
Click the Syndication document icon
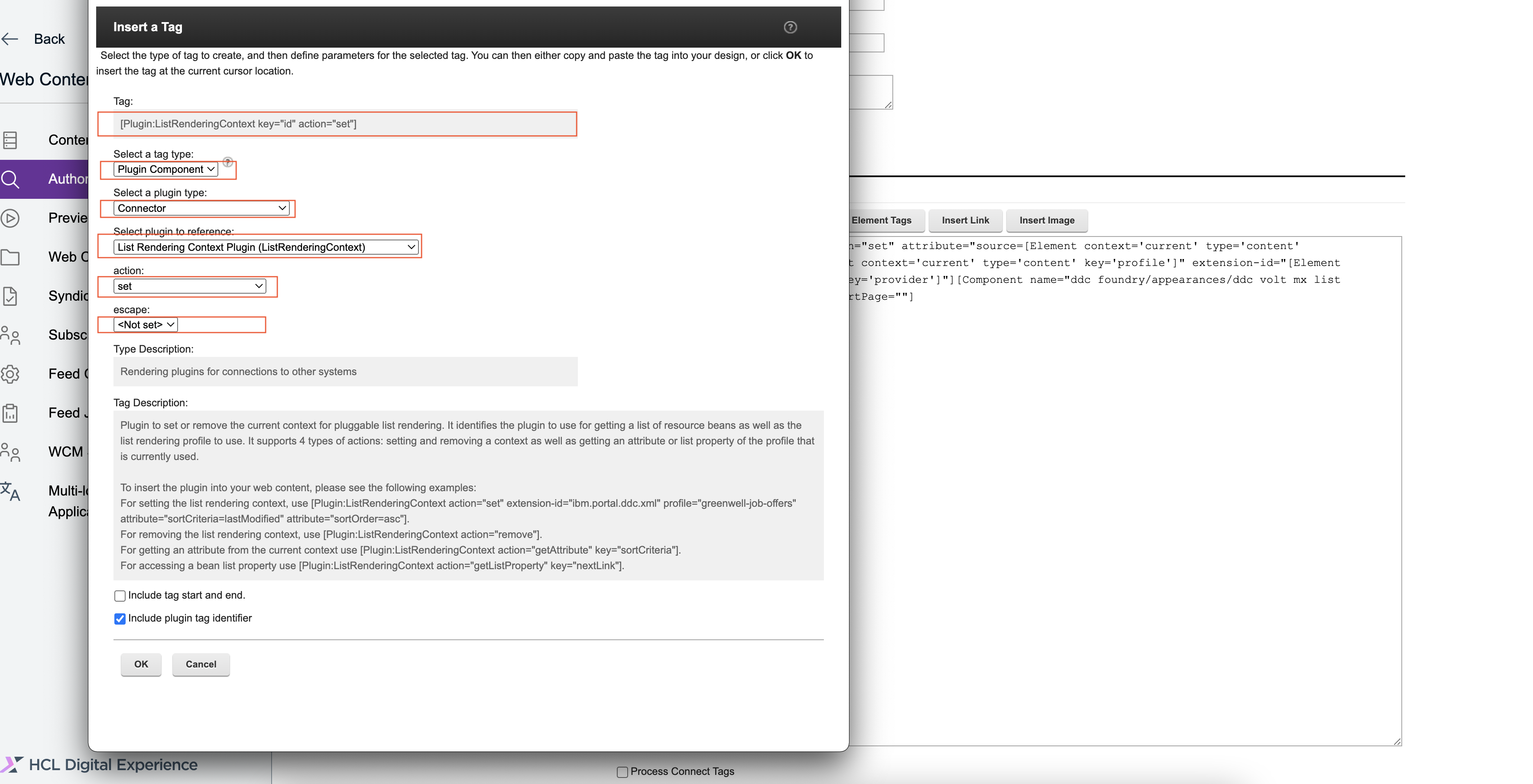(x=11, y=296)
